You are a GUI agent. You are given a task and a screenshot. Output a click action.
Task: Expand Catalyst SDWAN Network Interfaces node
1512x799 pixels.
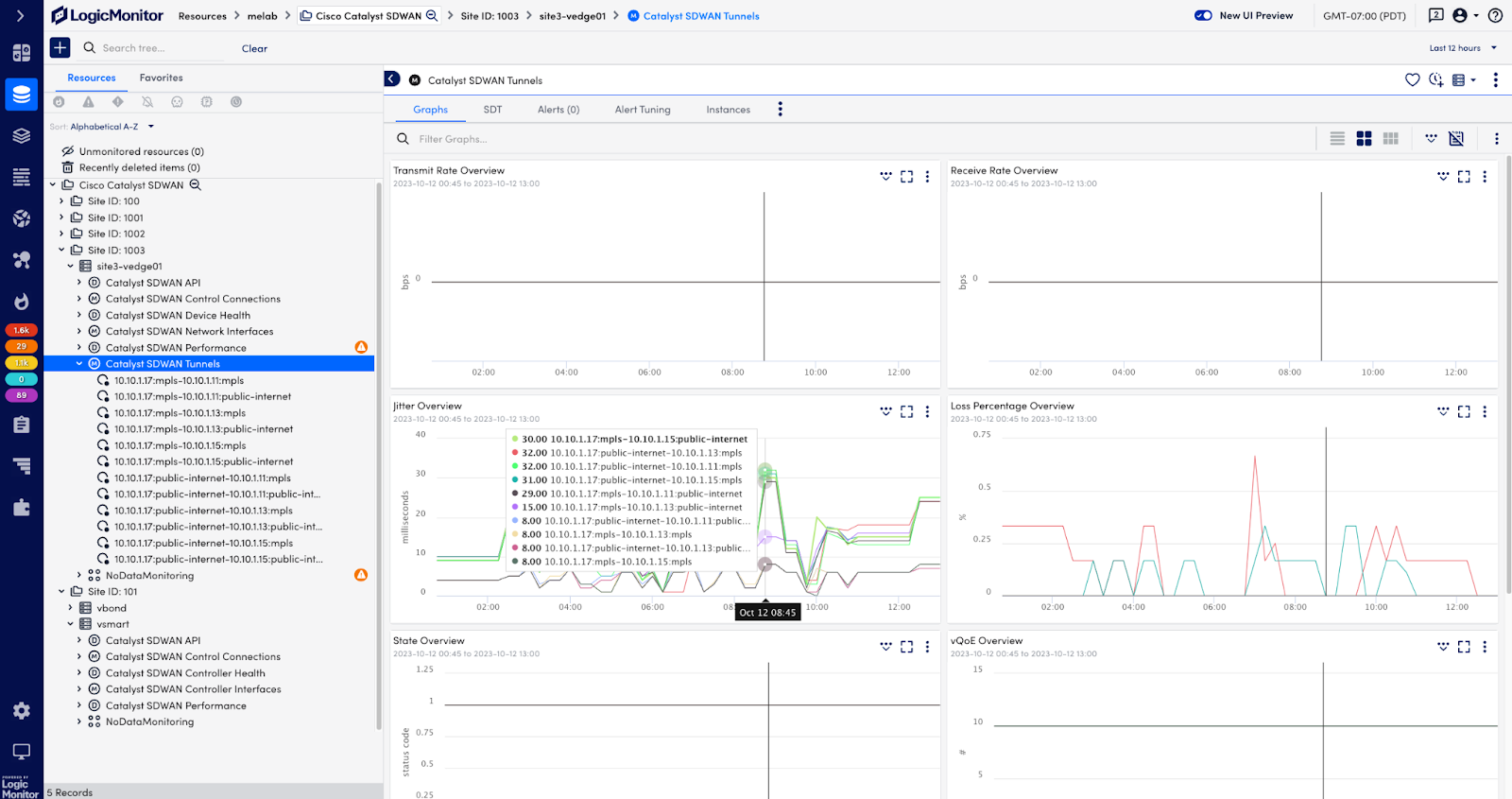tap(79, 332)
